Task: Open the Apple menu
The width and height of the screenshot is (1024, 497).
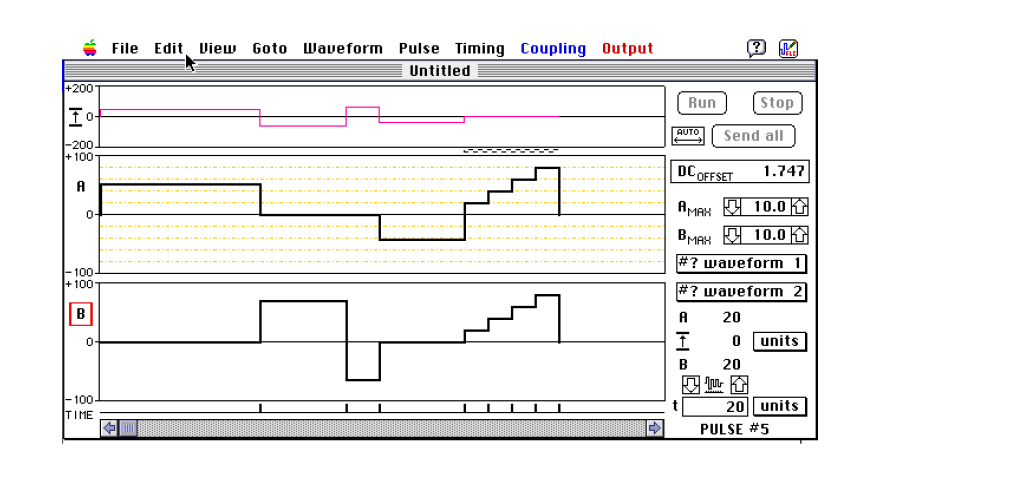Action: (x=89, y=48)
